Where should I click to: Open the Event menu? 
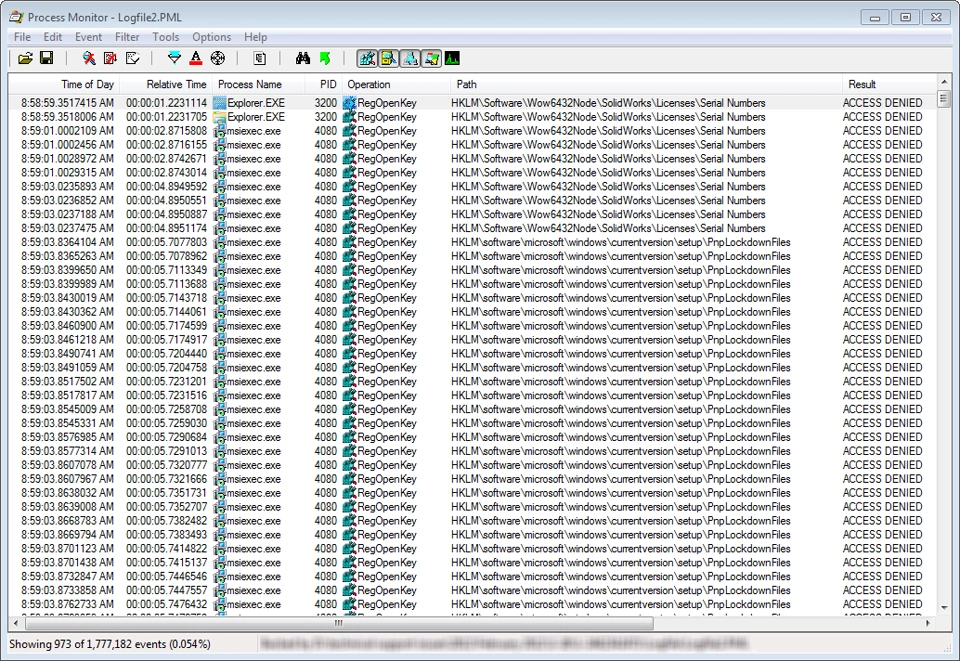click(x=88, y=37)
